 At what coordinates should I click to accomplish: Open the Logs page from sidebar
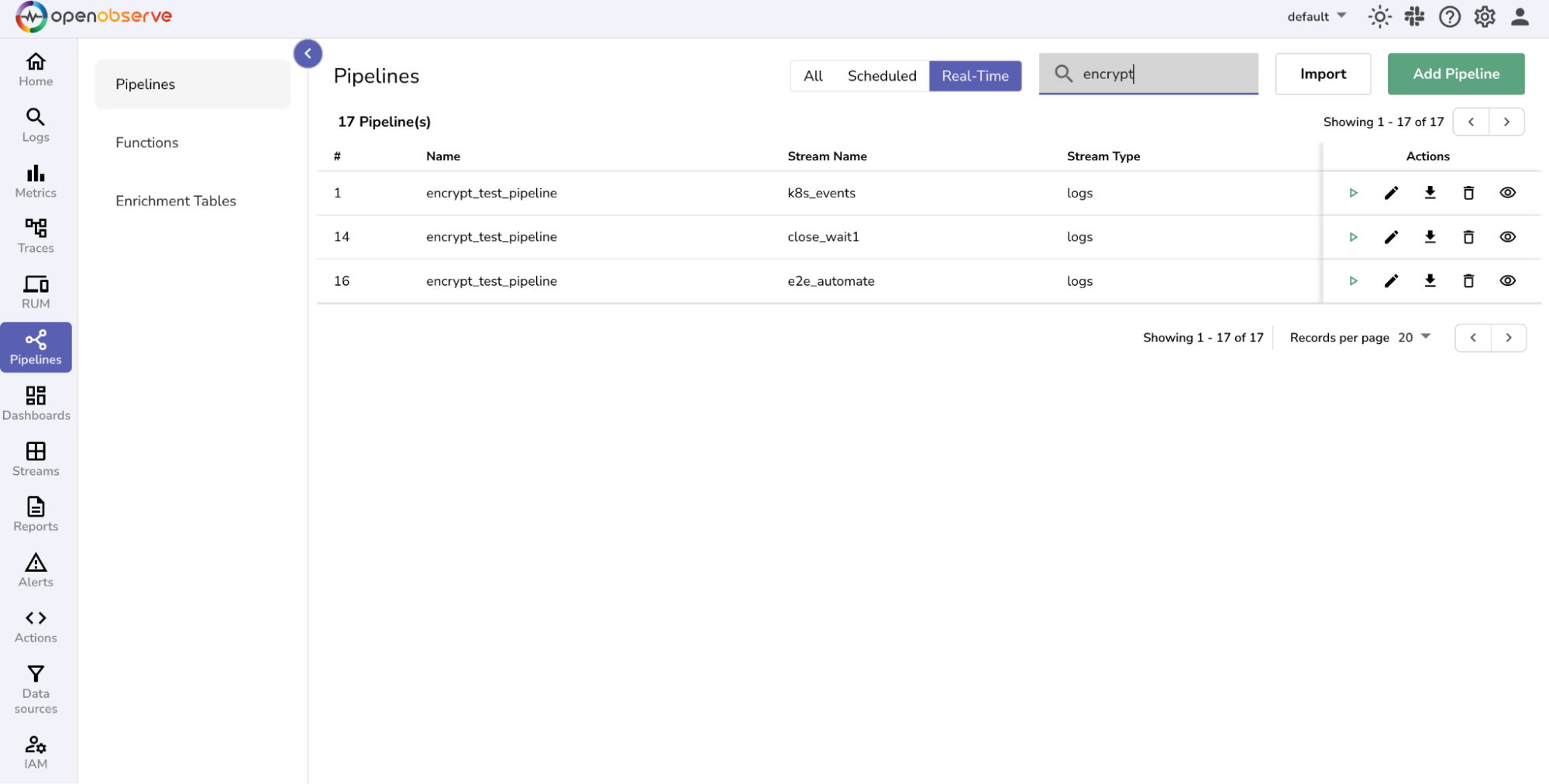pos(36,126)
